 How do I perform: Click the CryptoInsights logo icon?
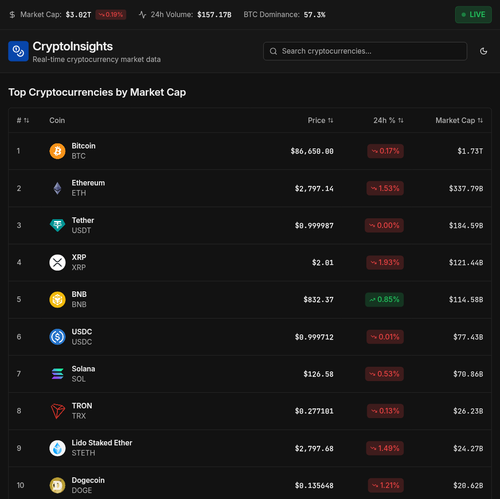click(18, 51)
